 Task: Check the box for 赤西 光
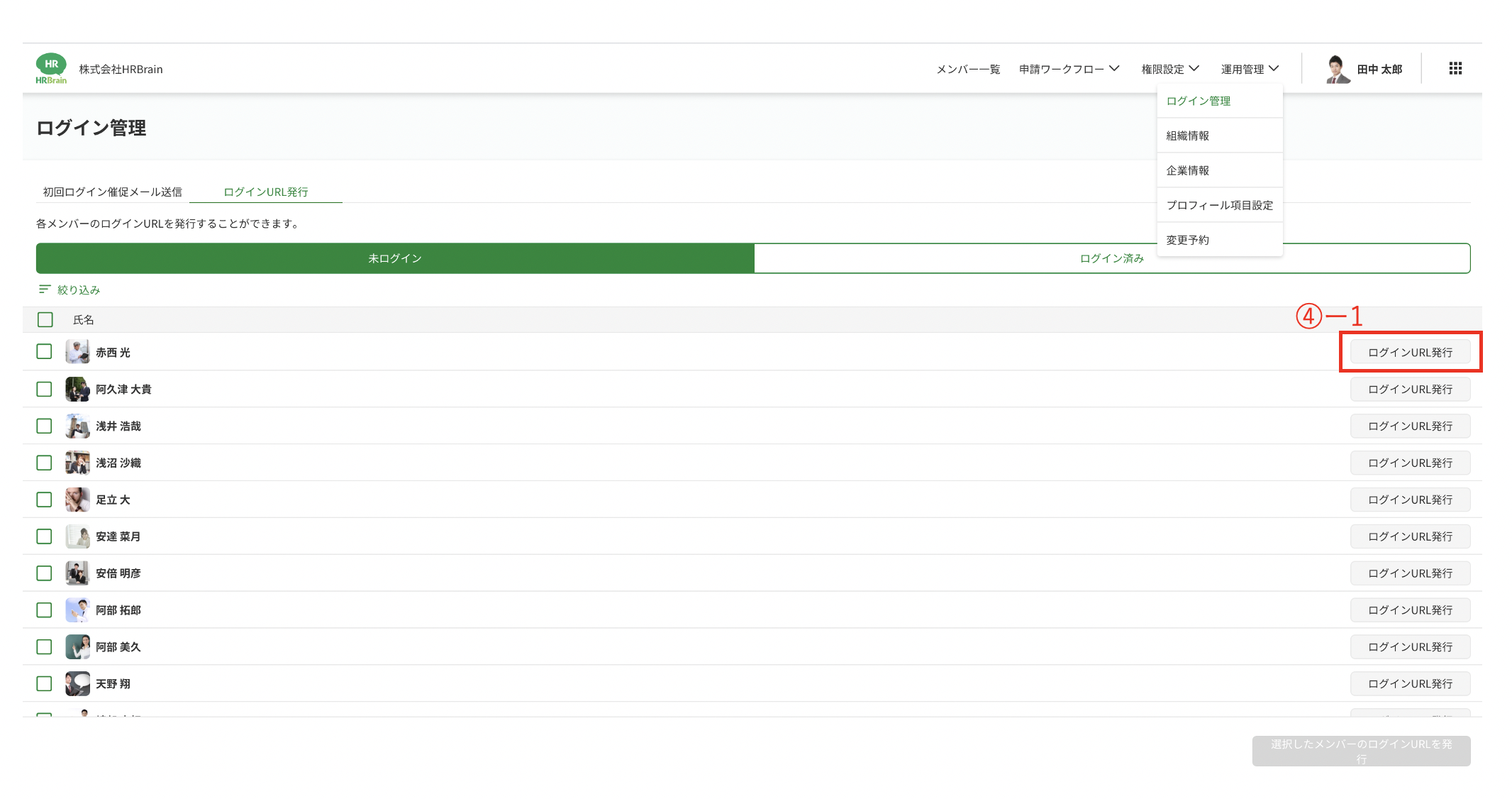coord(44,352)
